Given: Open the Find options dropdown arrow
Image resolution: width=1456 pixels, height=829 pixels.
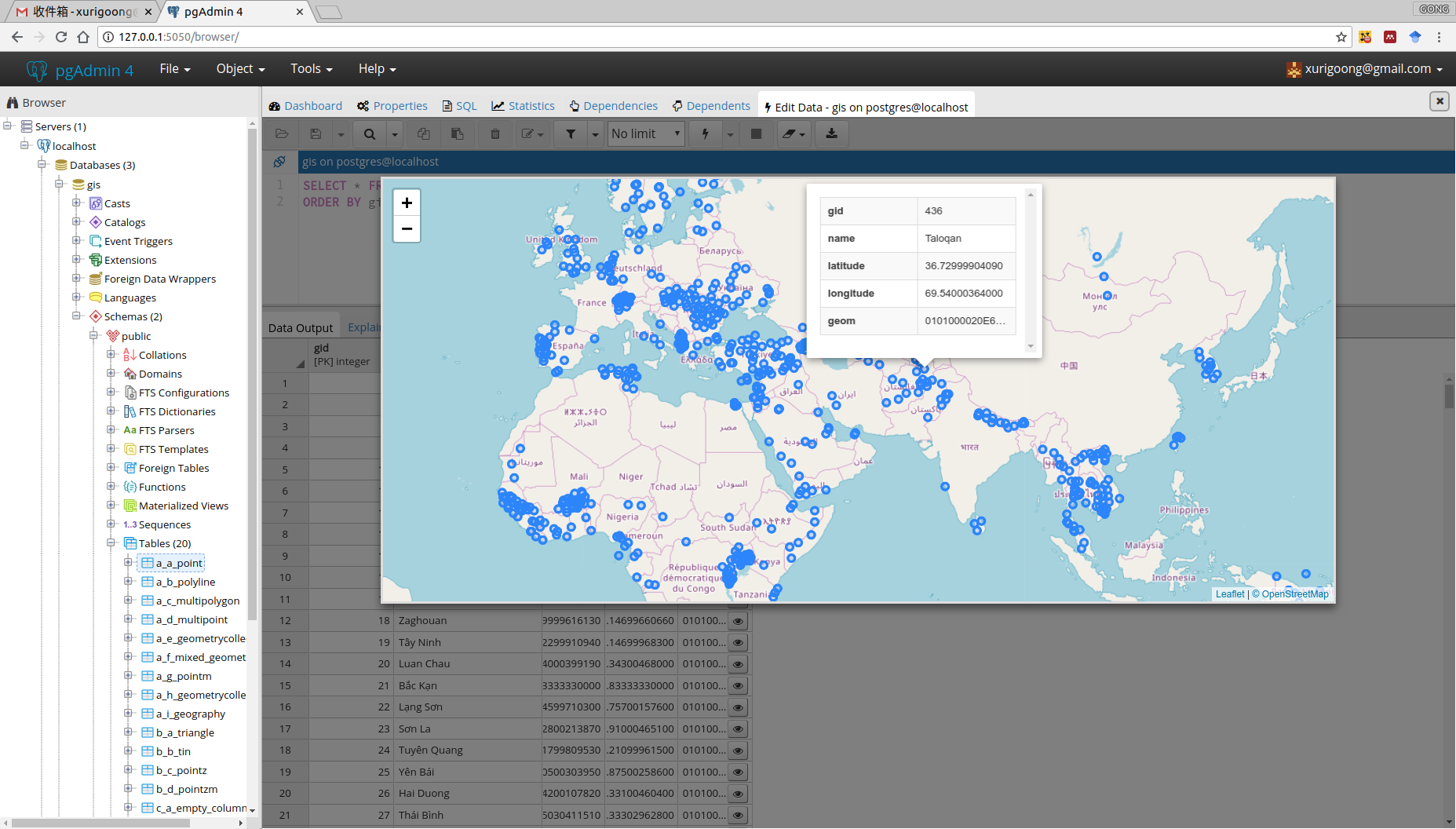Looking at the screenshot, I should pos(395,134).
